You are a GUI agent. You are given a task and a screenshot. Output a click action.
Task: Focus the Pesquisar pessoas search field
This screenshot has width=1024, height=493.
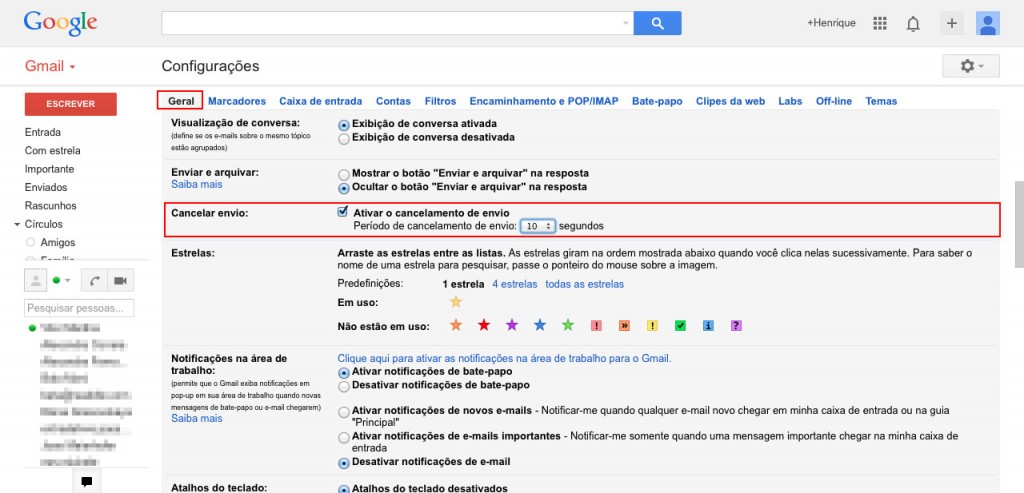click(x=79, y=308)
